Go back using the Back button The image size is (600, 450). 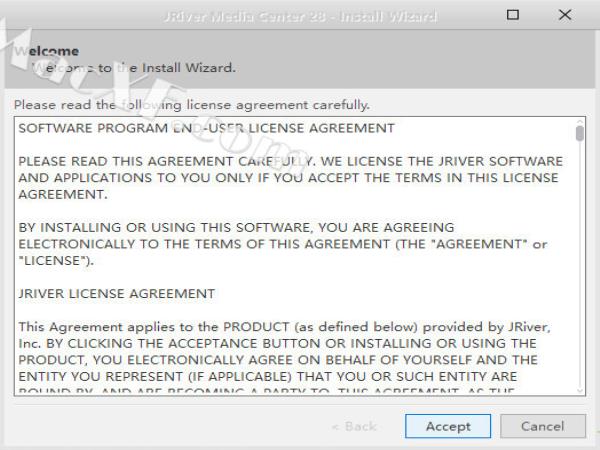click(354, 426)
